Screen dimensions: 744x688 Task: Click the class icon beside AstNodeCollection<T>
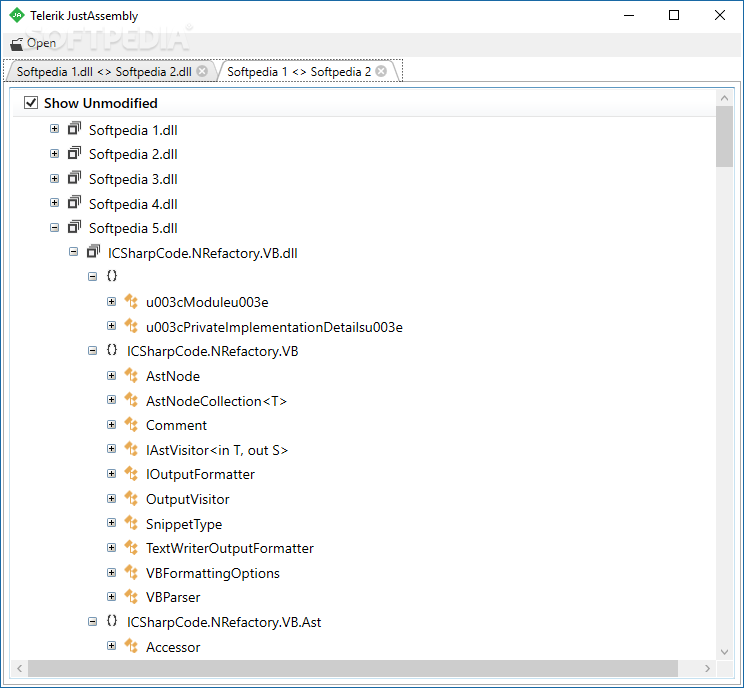click(131, 400)
